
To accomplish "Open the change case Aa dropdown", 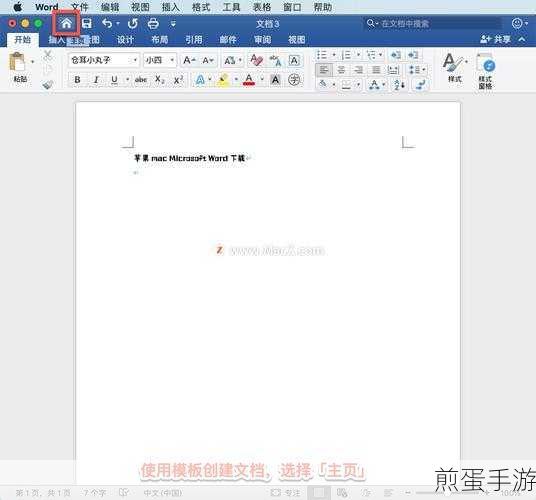I will pyautogui.click(x=232, y=60).
